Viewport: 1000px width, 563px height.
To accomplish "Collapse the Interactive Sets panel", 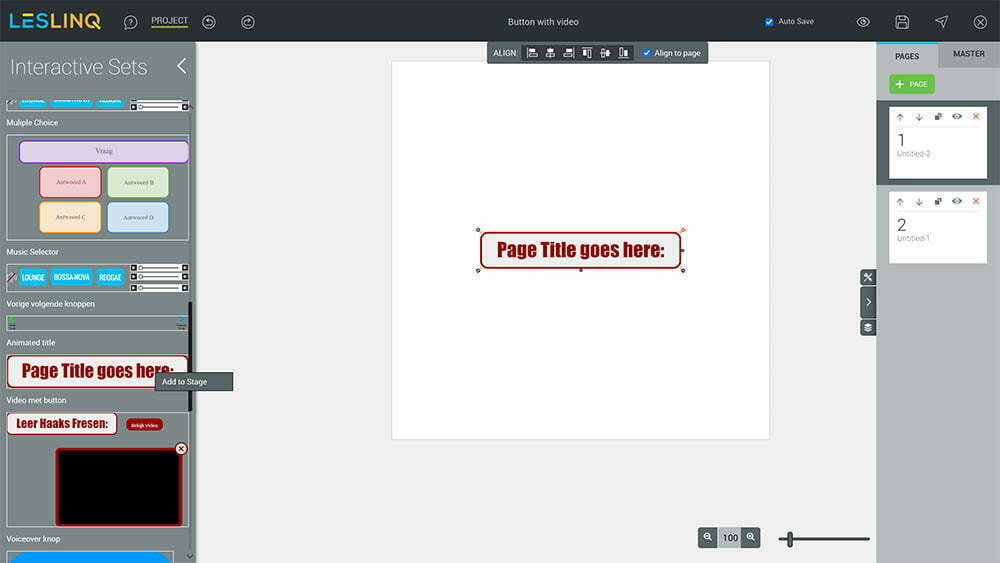I will [181, 66].
